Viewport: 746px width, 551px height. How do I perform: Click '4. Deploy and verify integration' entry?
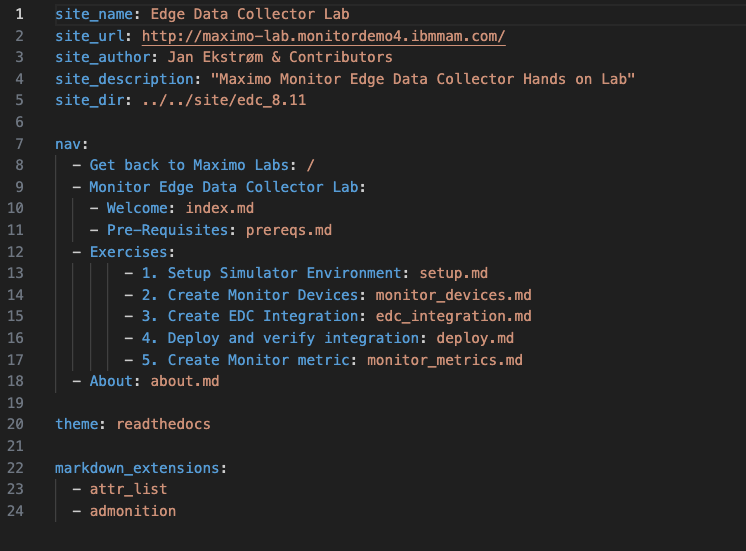(280, 338)
